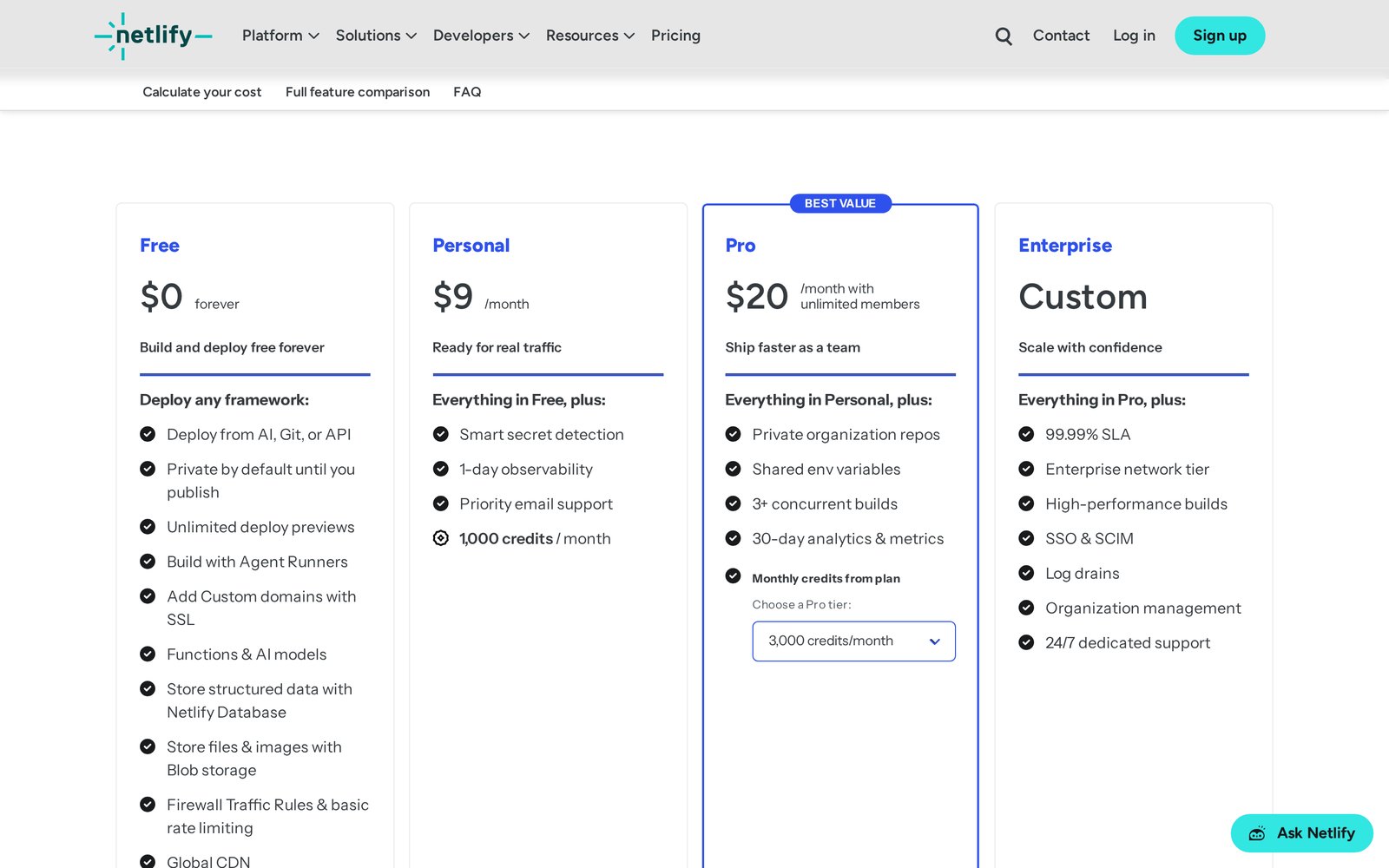
Task: Click the Log in link
Action: 1134,36
